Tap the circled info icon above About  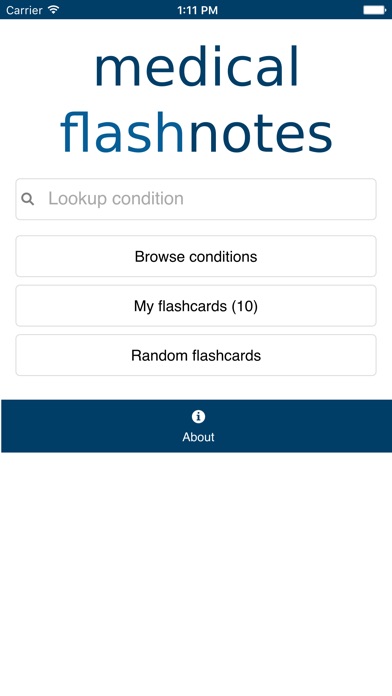[x=198, y=416]
